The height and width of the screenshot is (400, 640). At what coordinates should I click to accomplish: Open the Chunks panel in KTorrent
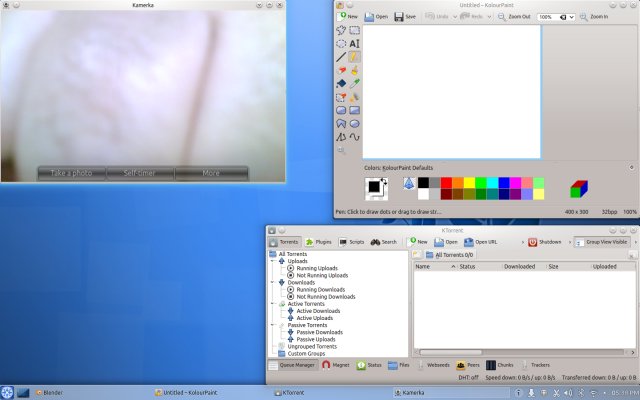pyautogui.click(x=500, y=365)
